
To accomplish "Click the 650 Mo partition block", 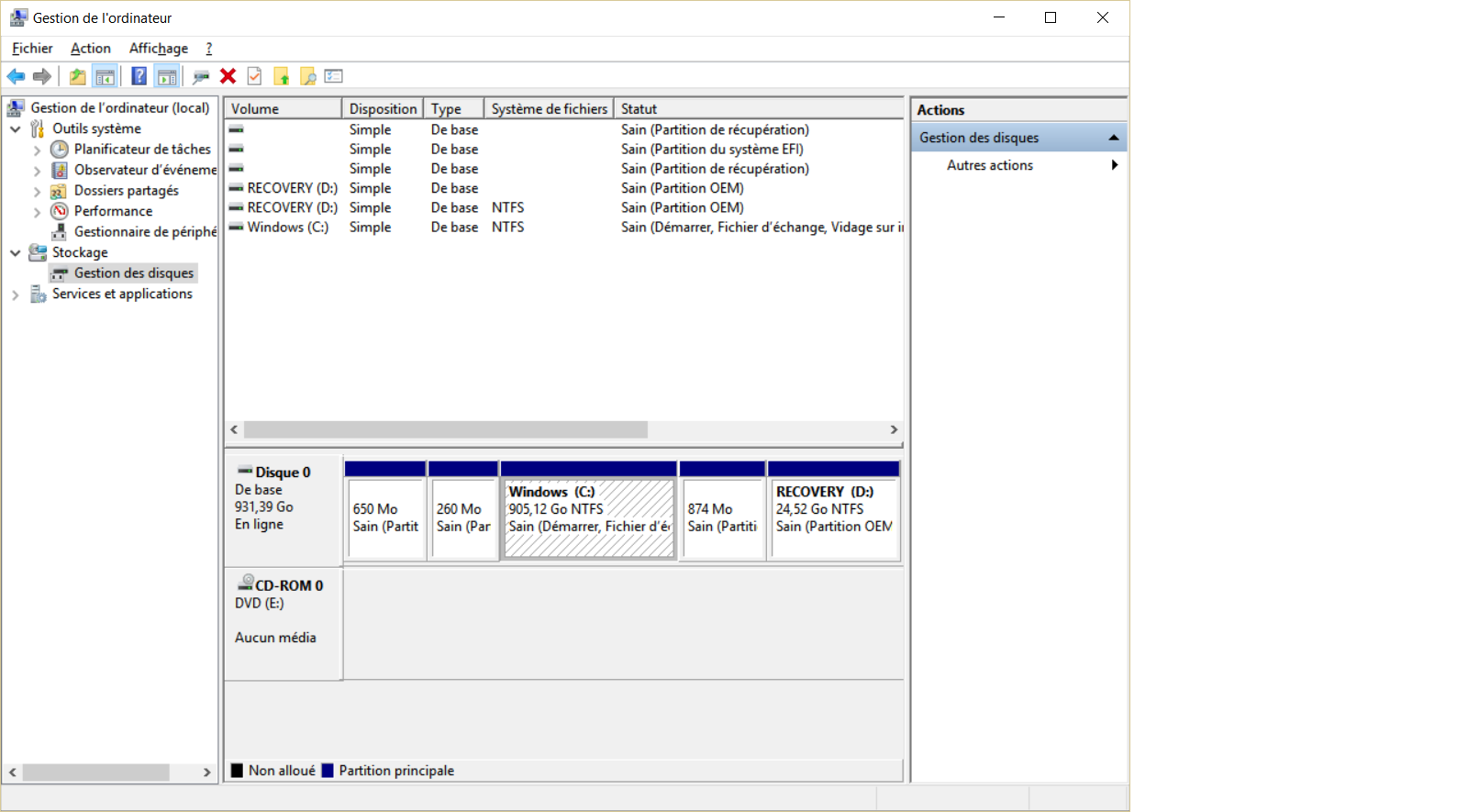I will (385, 511).
